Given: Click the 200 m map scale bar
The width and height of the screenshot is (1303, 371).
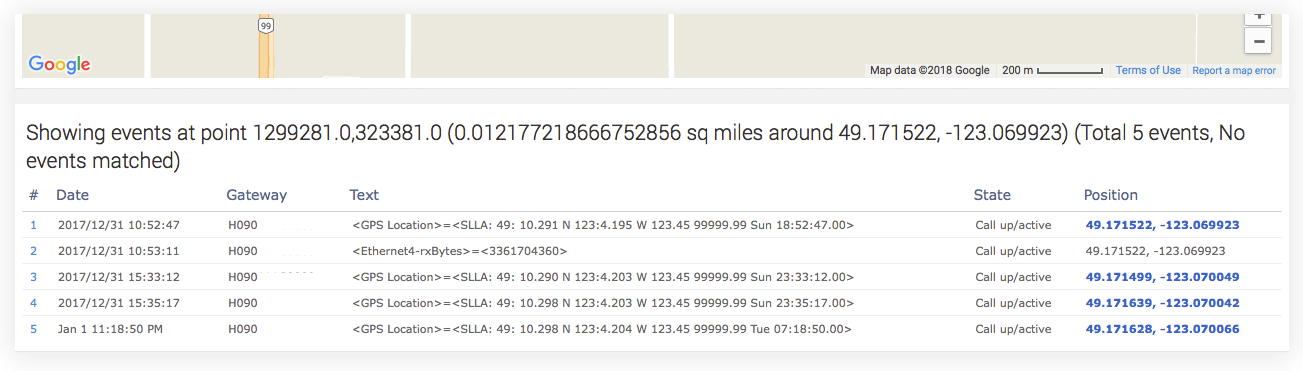Looking at the screenshot, I should pyautogui.click(x=1052, y=71).
